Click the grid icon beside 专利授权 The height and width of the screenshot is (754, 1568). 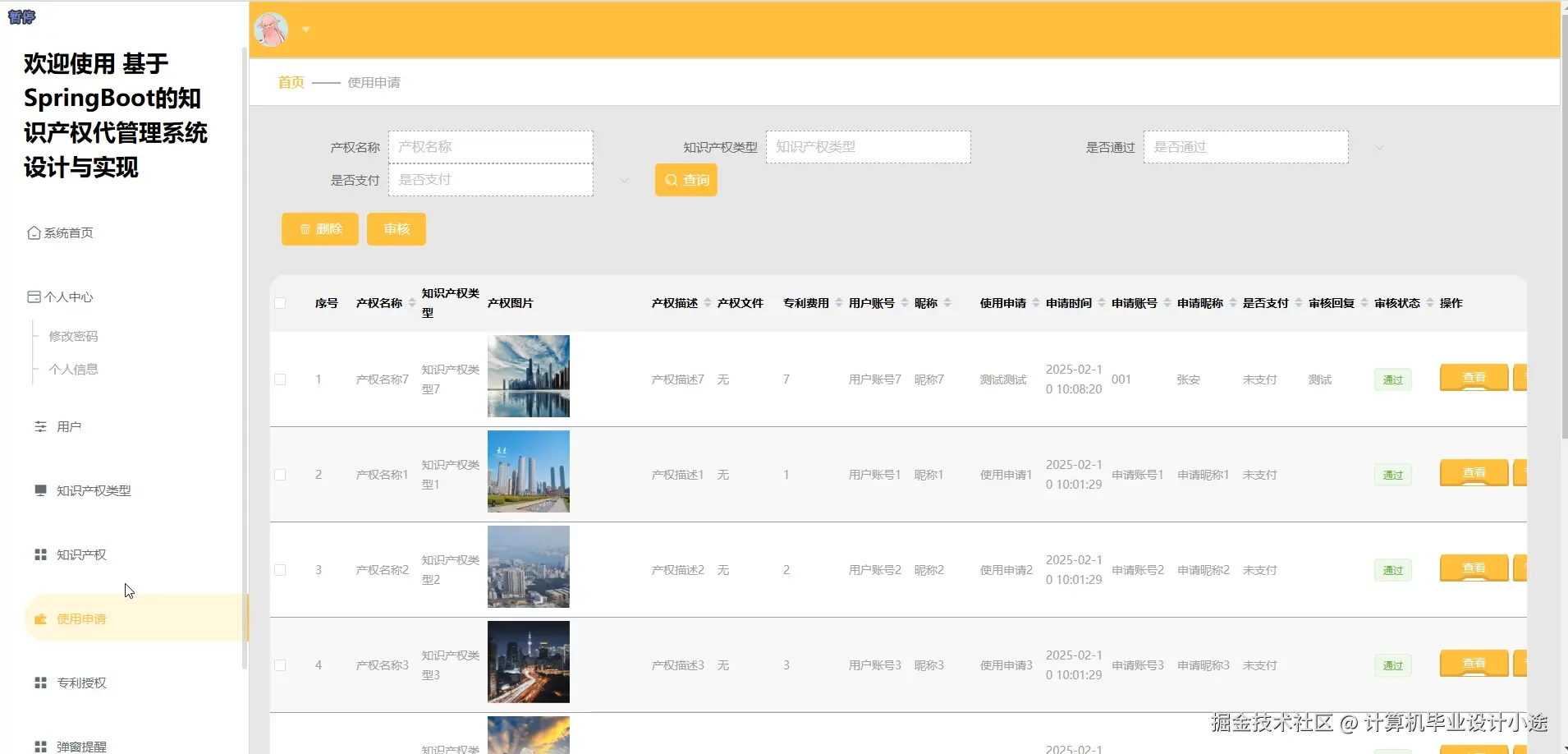click(40, 683)
